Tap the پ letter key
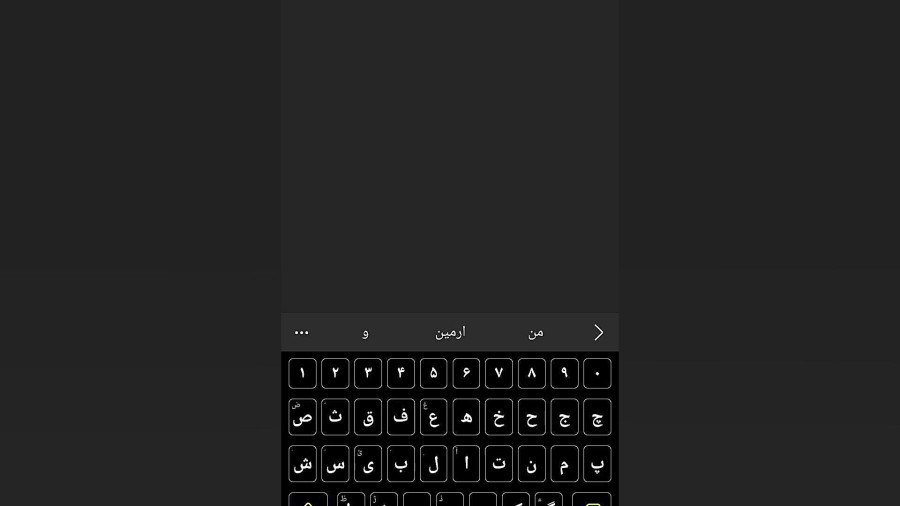The image size is (900, 506). [x=598, y=464]
